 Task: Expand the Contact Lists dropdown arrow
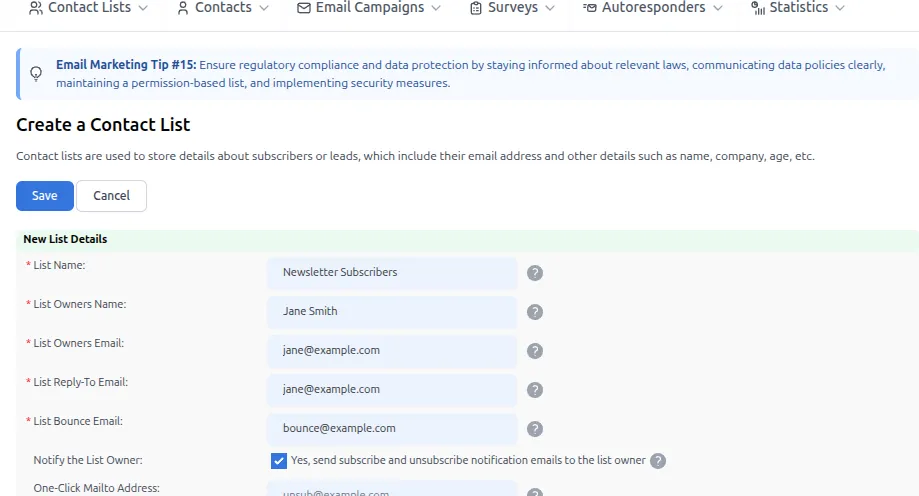coord(143,8)
